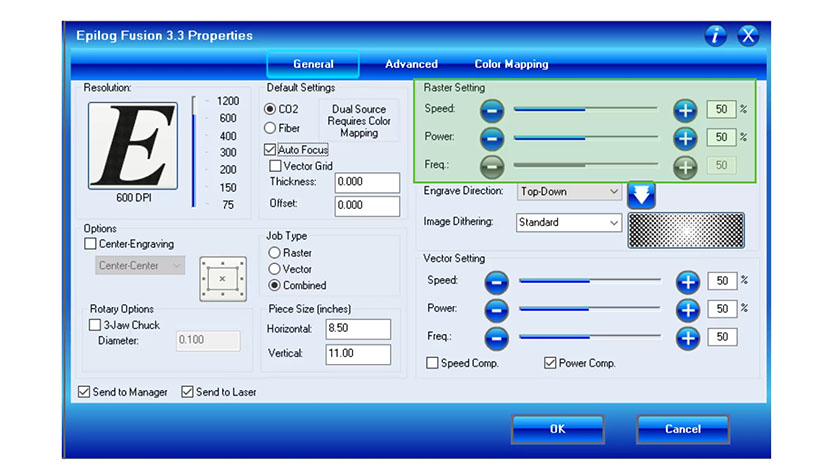Open the Center-Center position dropdown
The image size is (830, 473).
(x=140, y=266)
